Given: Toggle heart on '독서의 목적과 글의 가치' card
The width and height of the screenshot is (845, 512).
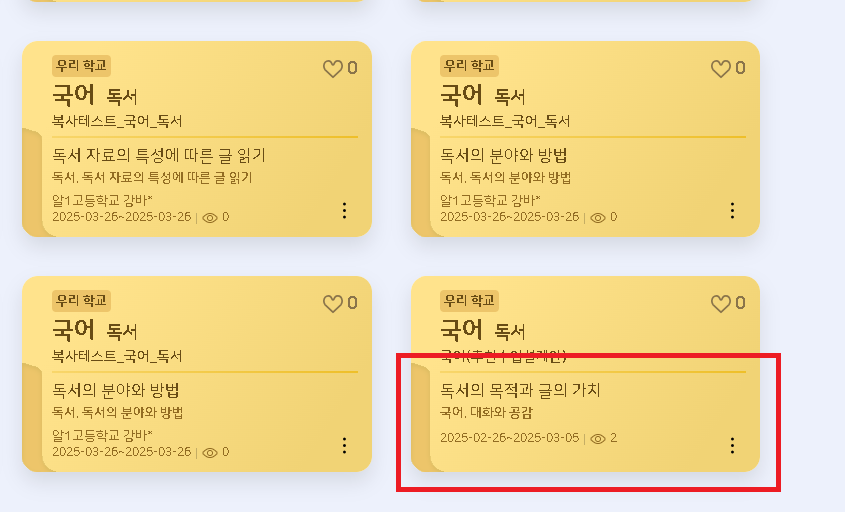Looking at the screenshot, I should click(x=721, y=304).
